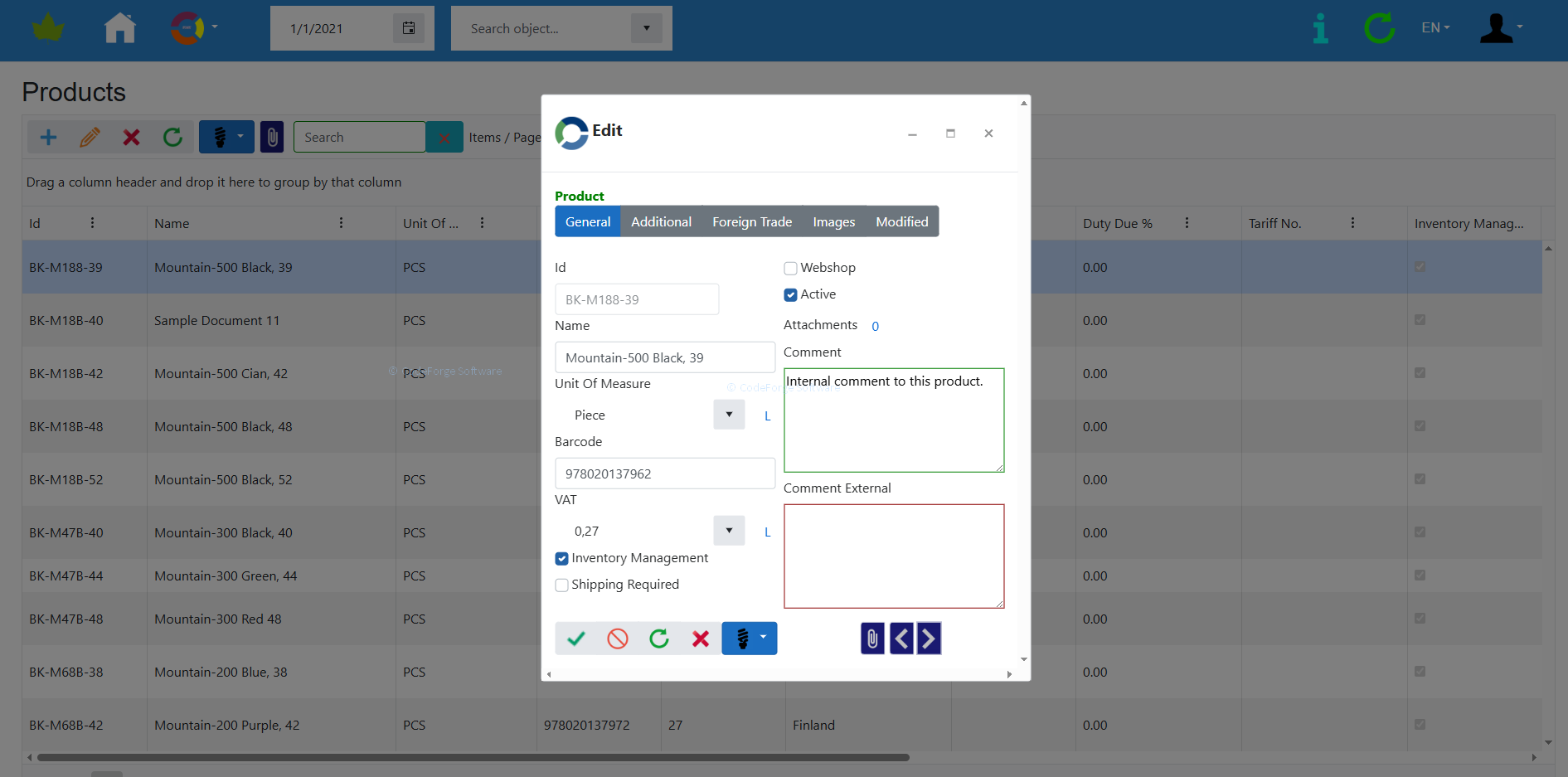
Task: Click the teal info icon in header
Action: [1320, 28]
